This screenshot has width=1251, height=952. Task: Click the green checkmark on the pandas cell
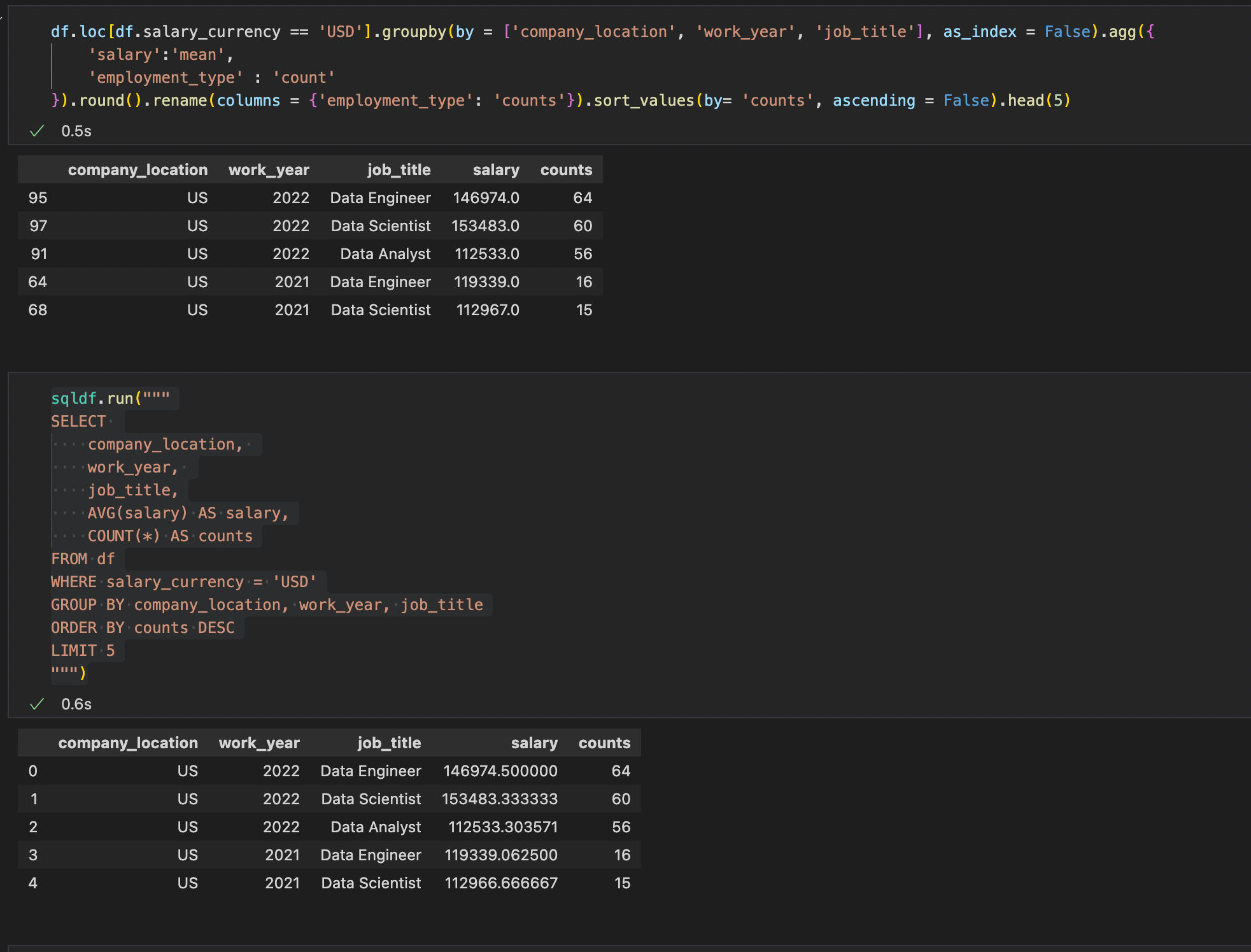pos(37,131)
